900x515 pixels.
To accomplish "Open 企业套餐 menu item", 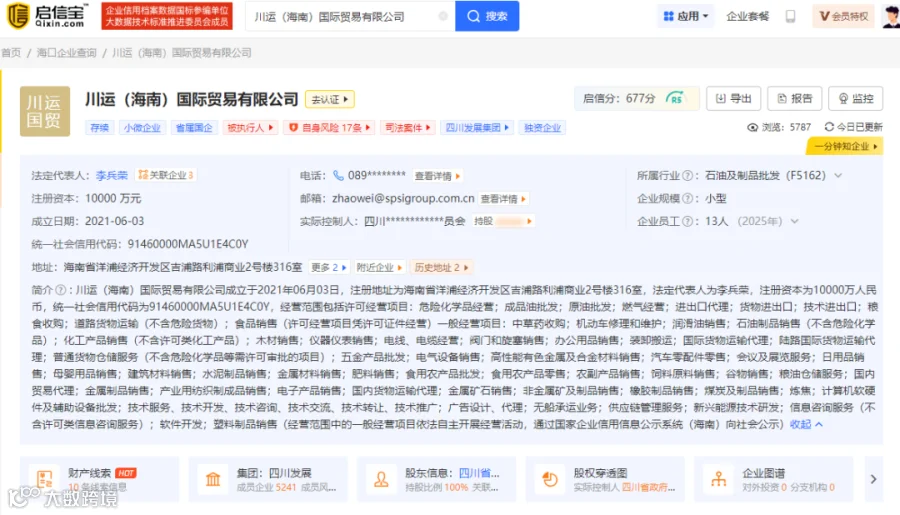I will [747, 16].
